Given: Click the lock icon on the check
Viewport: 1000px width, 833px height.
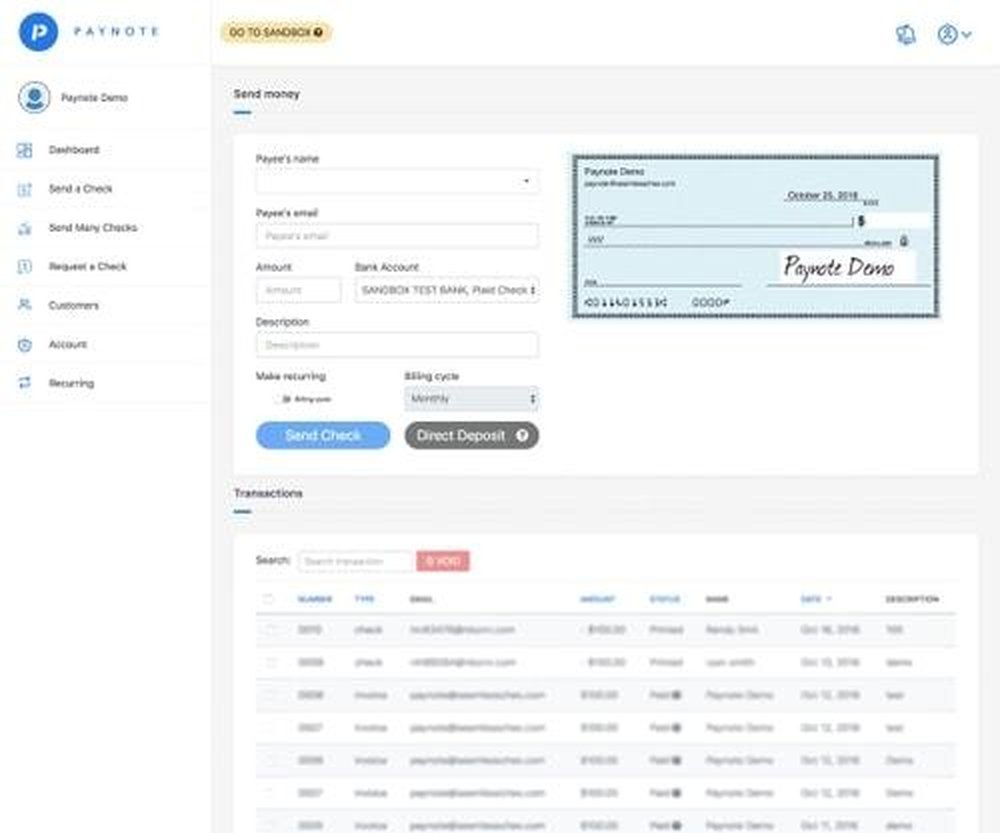Looking at the screenshot, I should coord(904,241).
